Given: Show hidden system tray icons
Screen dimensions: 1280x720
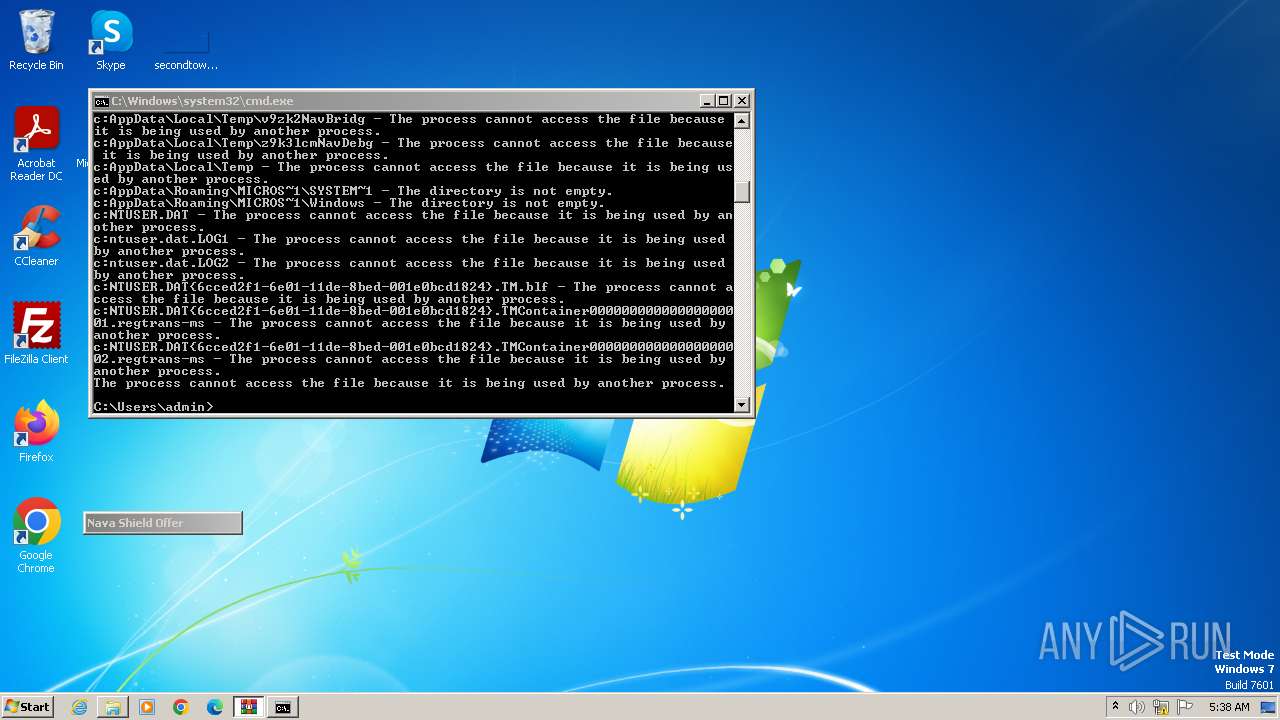Looking at the screenshot, I should coord(1115,707).
